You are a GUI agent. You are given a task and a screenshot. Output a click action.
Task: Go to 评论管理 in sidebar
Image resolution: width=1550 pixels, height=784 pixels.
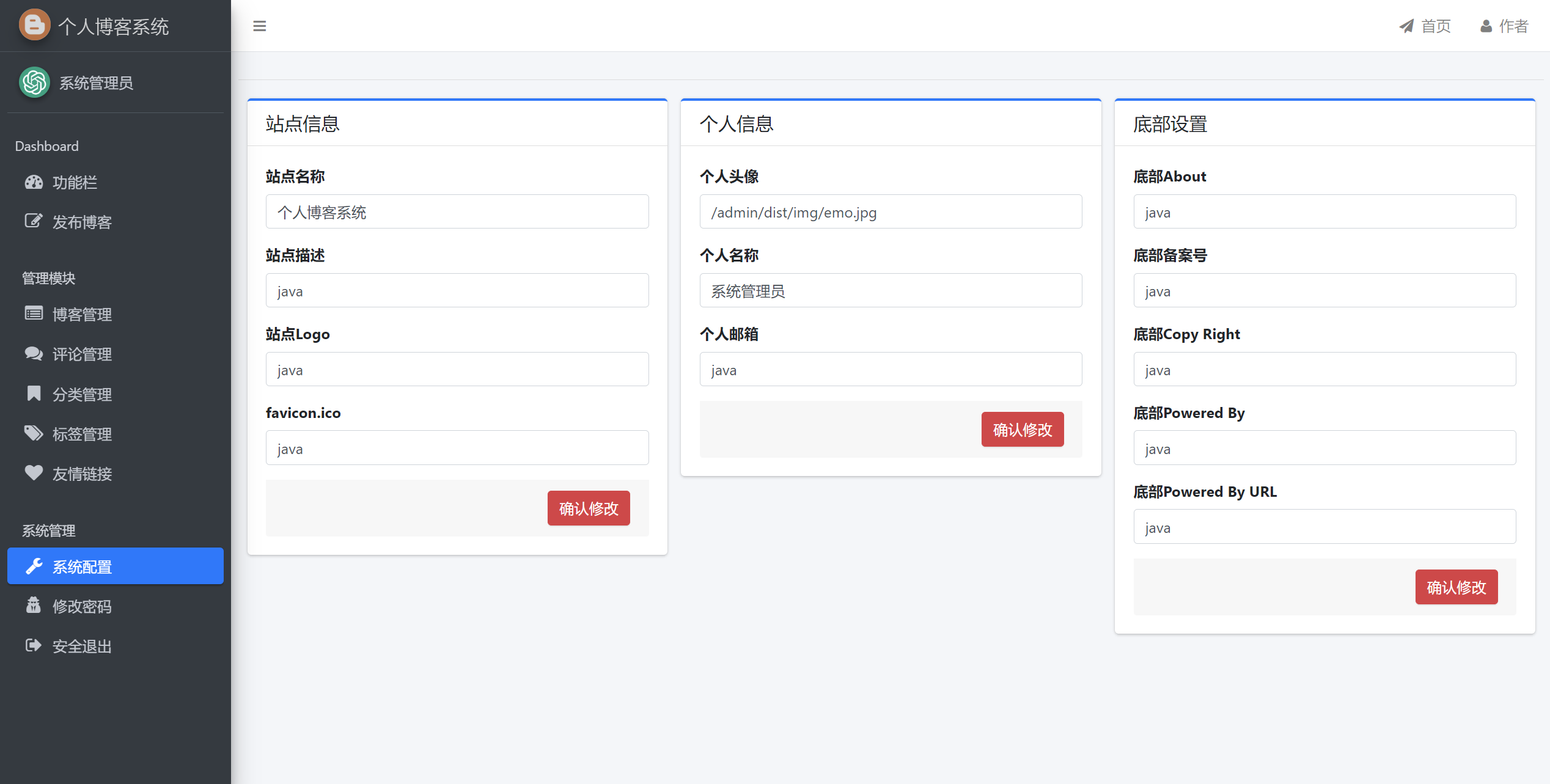(115, 354)
